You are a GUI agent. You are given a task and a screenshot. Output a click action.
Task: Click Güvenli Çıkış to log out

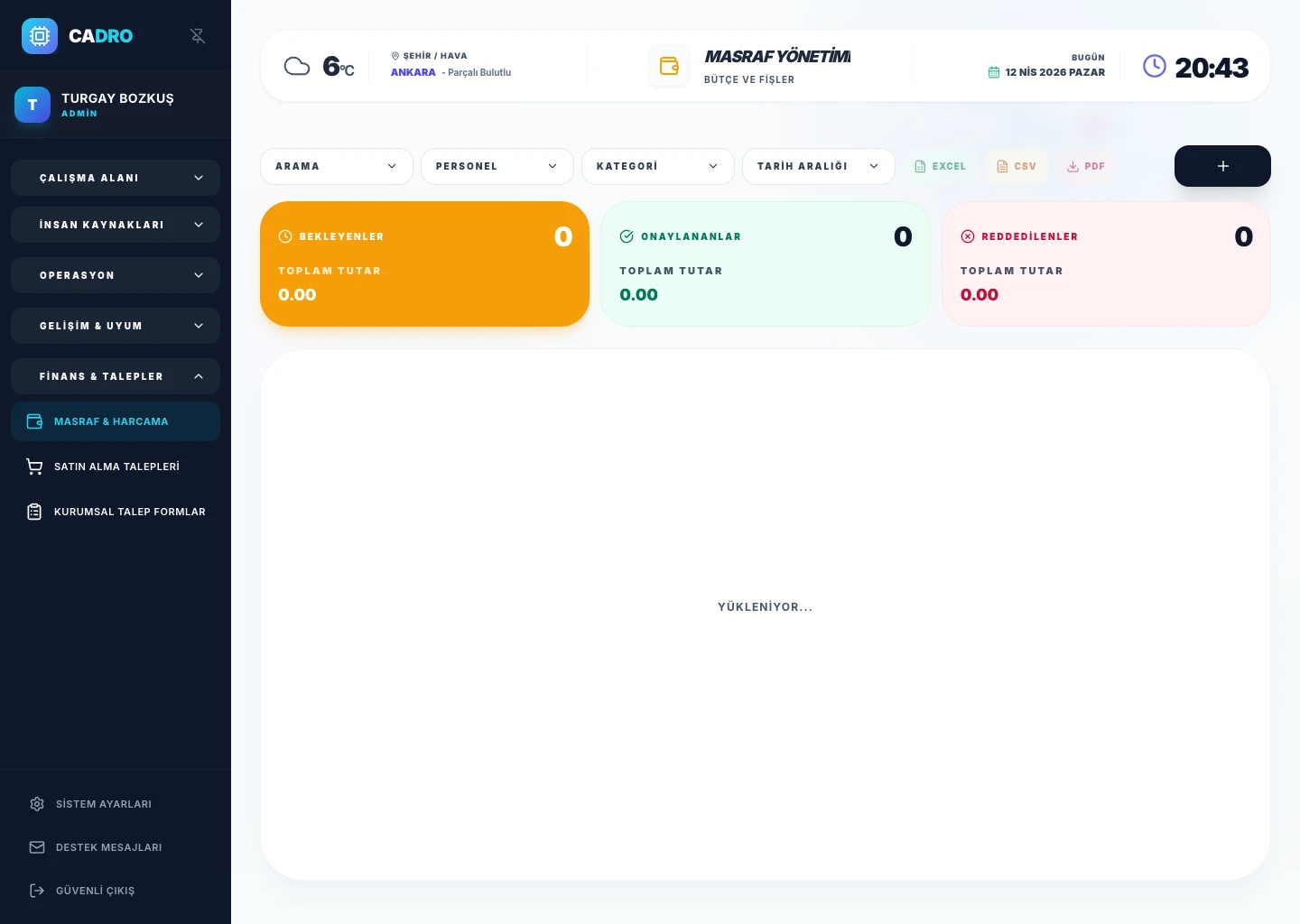click(116, 891)
